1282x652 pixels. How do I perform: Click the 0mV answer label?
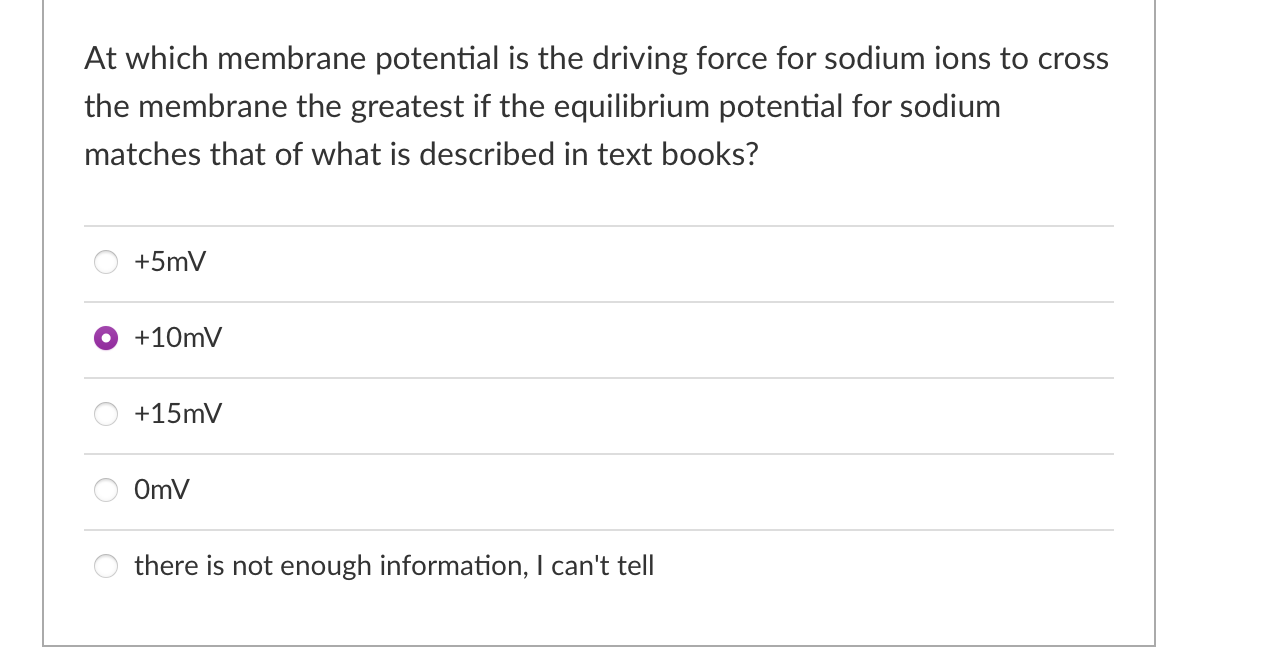161,490
